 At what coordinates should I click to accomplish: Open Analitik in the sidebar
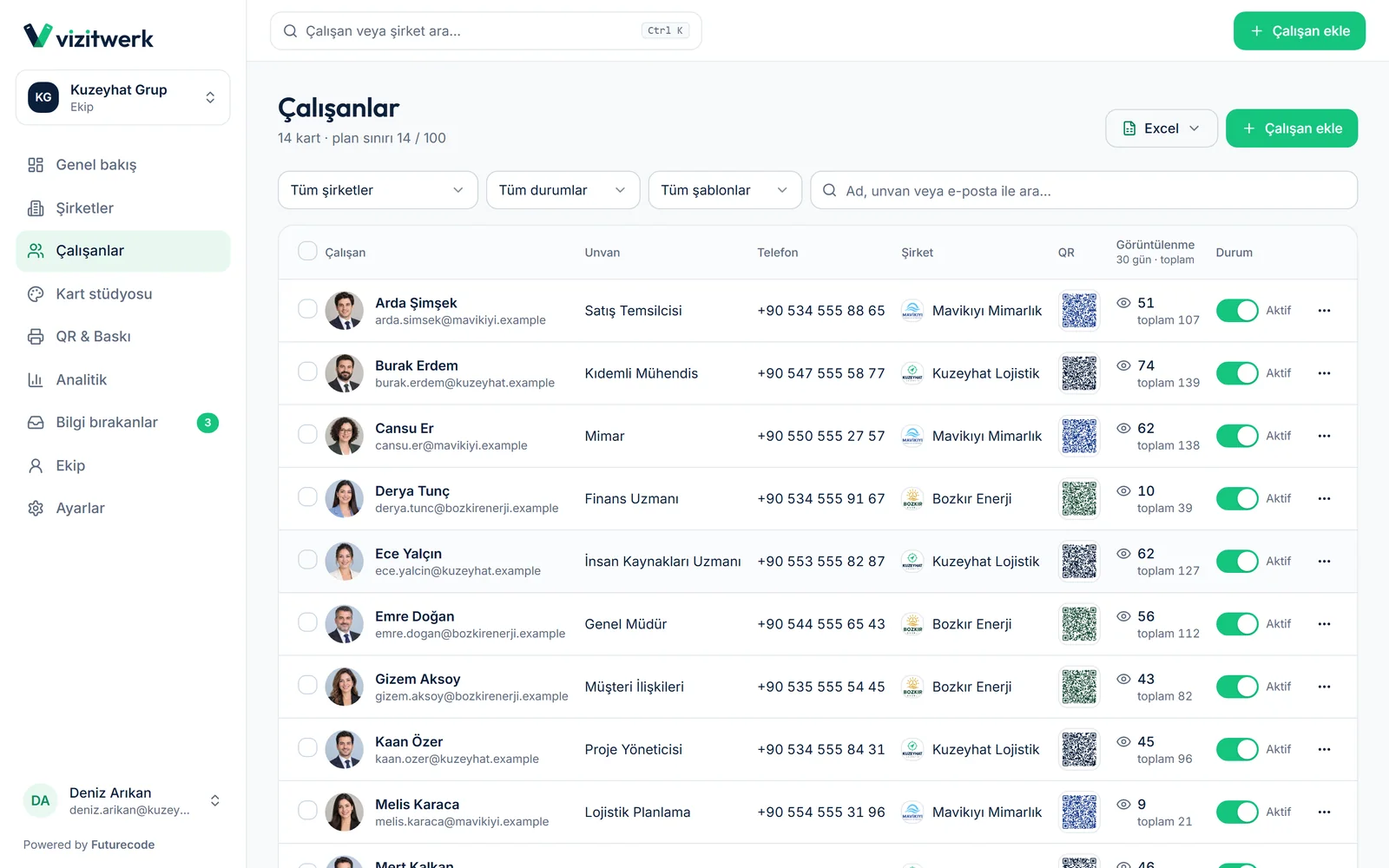point(123,380)
